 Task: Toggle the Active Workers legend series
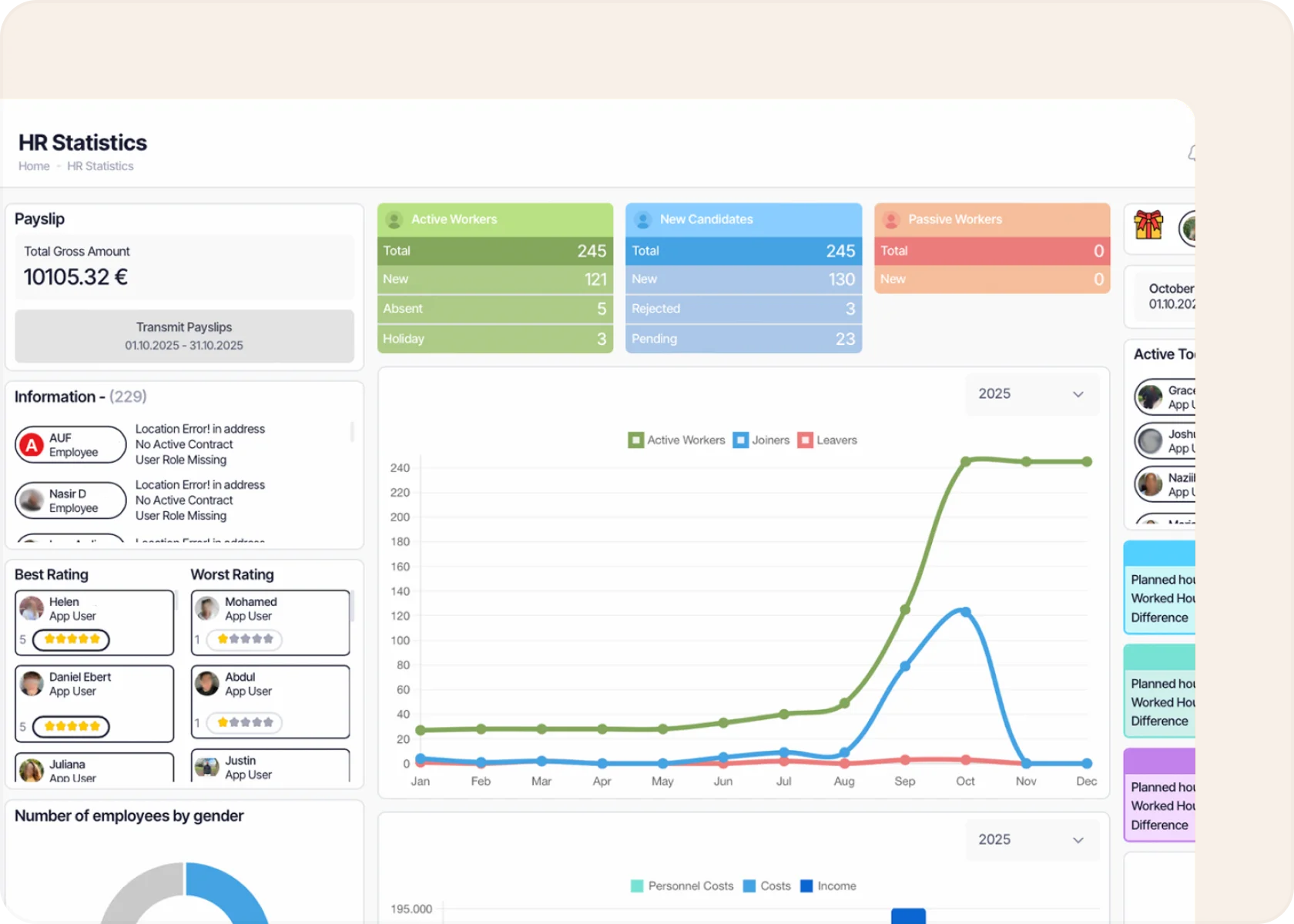[x=677, y=440]
